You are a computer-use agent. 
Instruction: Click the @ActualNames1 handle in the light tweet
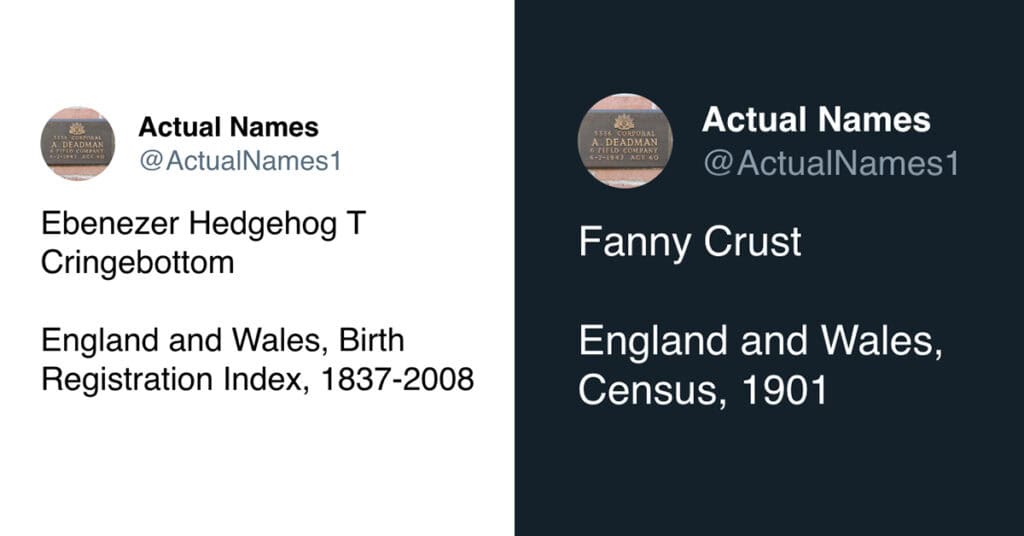tap(240, 160)
